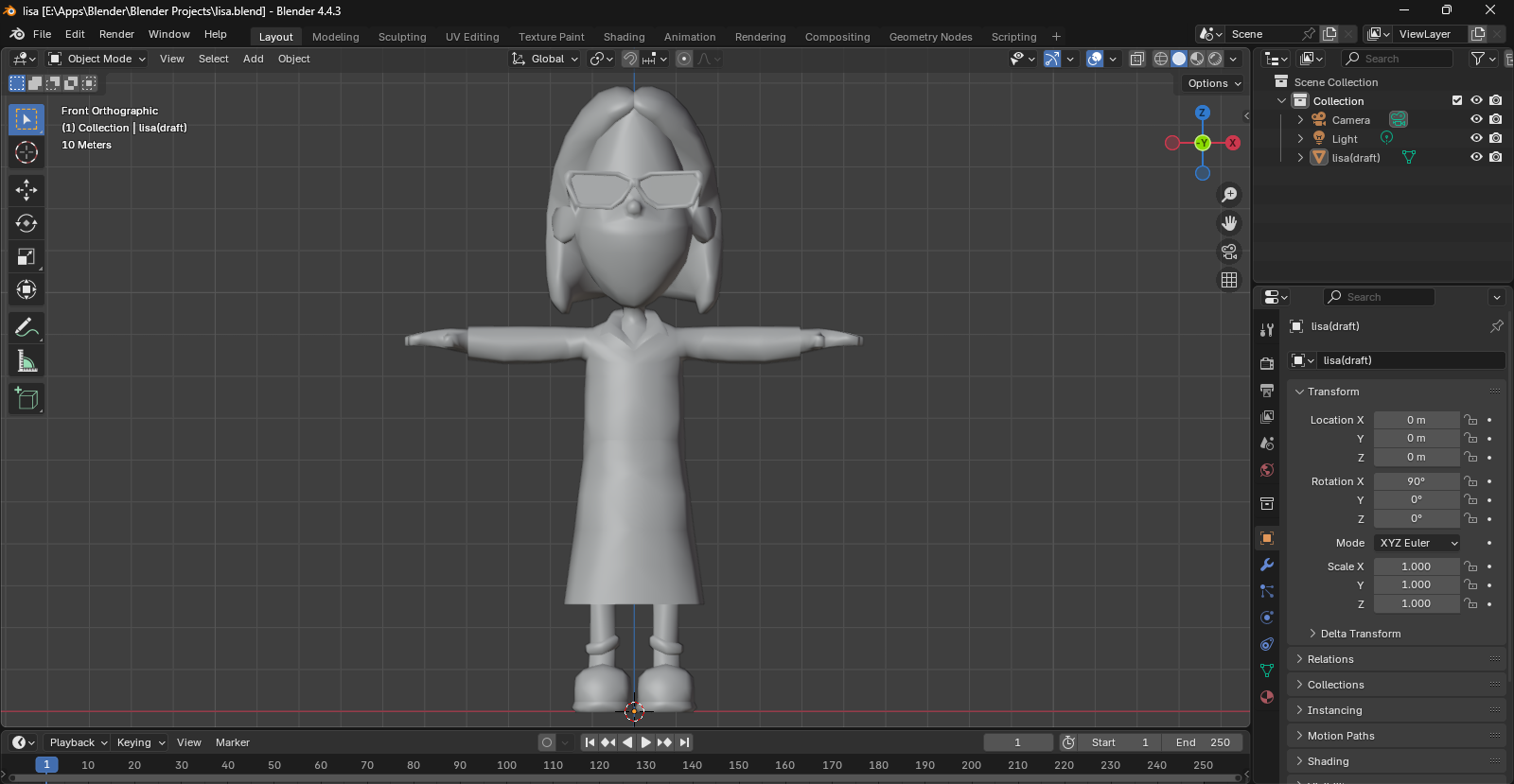Viewport: 1514px width, 784px height.
Task: Open the Scene properties tab
Action: (1267, 444)
